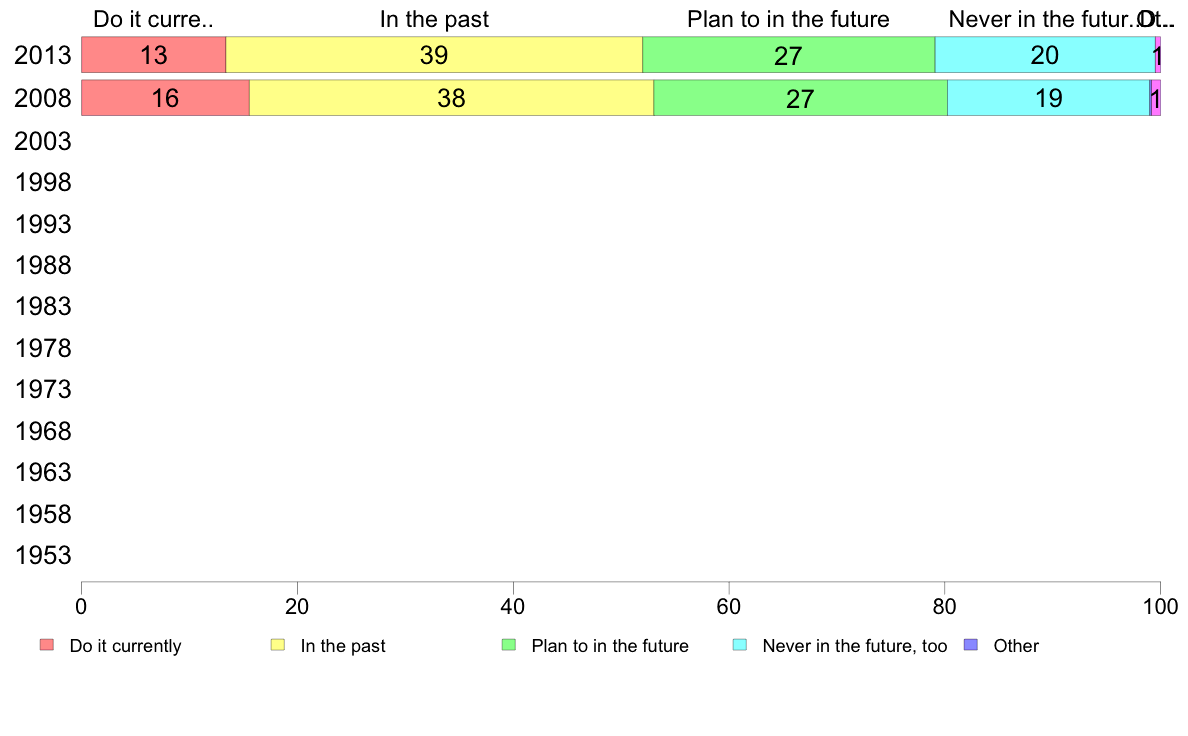Viewport: 1188px width, 736px height.
Task: Click the 2008 magenta 'Other' bar segment
Action: (x=1156, y=98)
